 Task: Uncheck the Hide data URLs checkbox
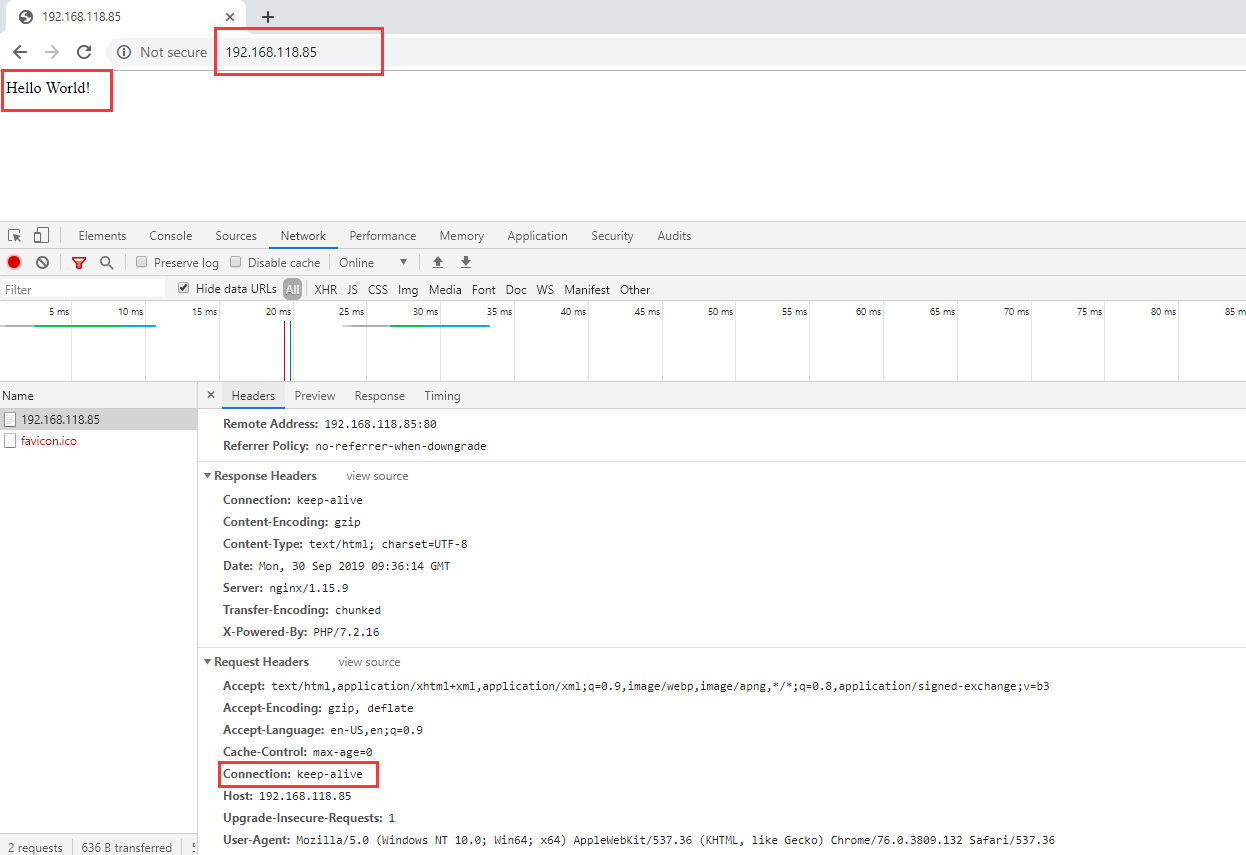point(183,289)
